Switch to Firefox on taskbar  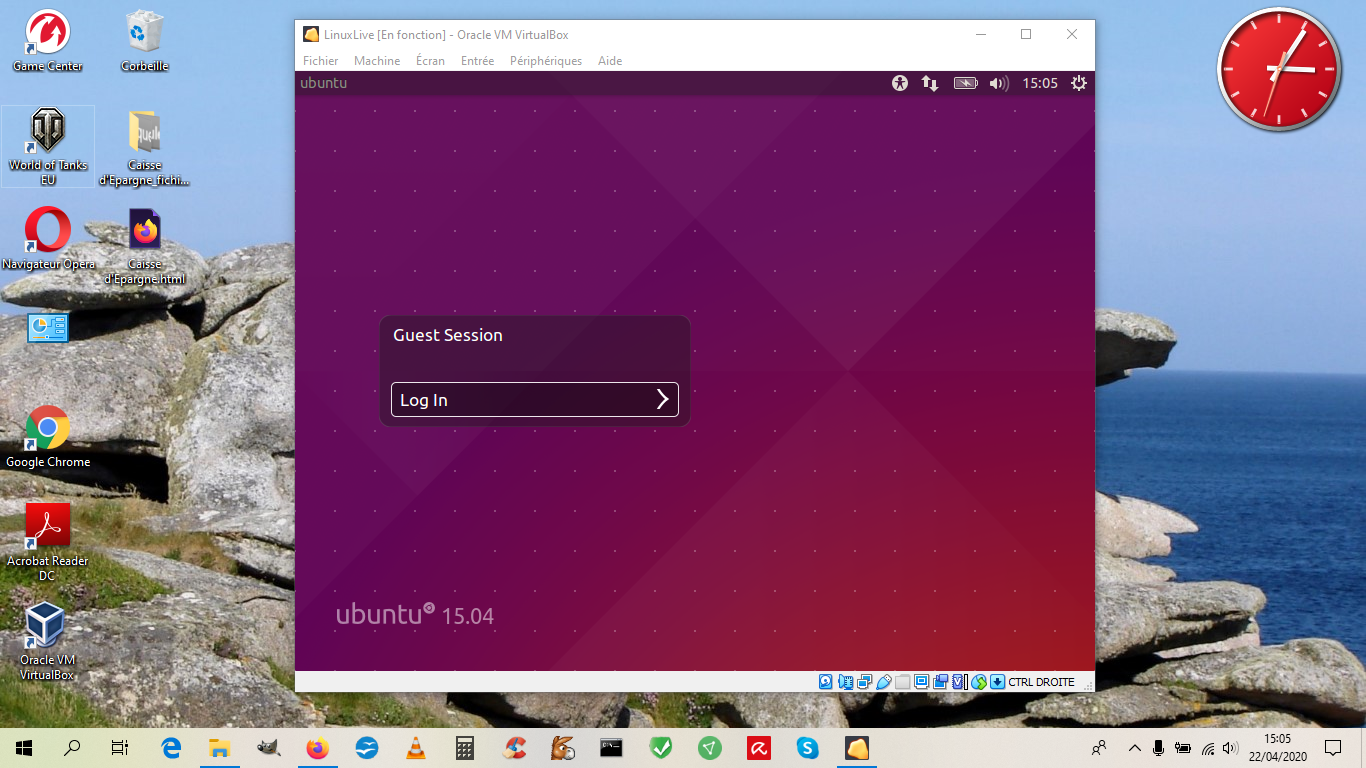(x=317, y=747)
